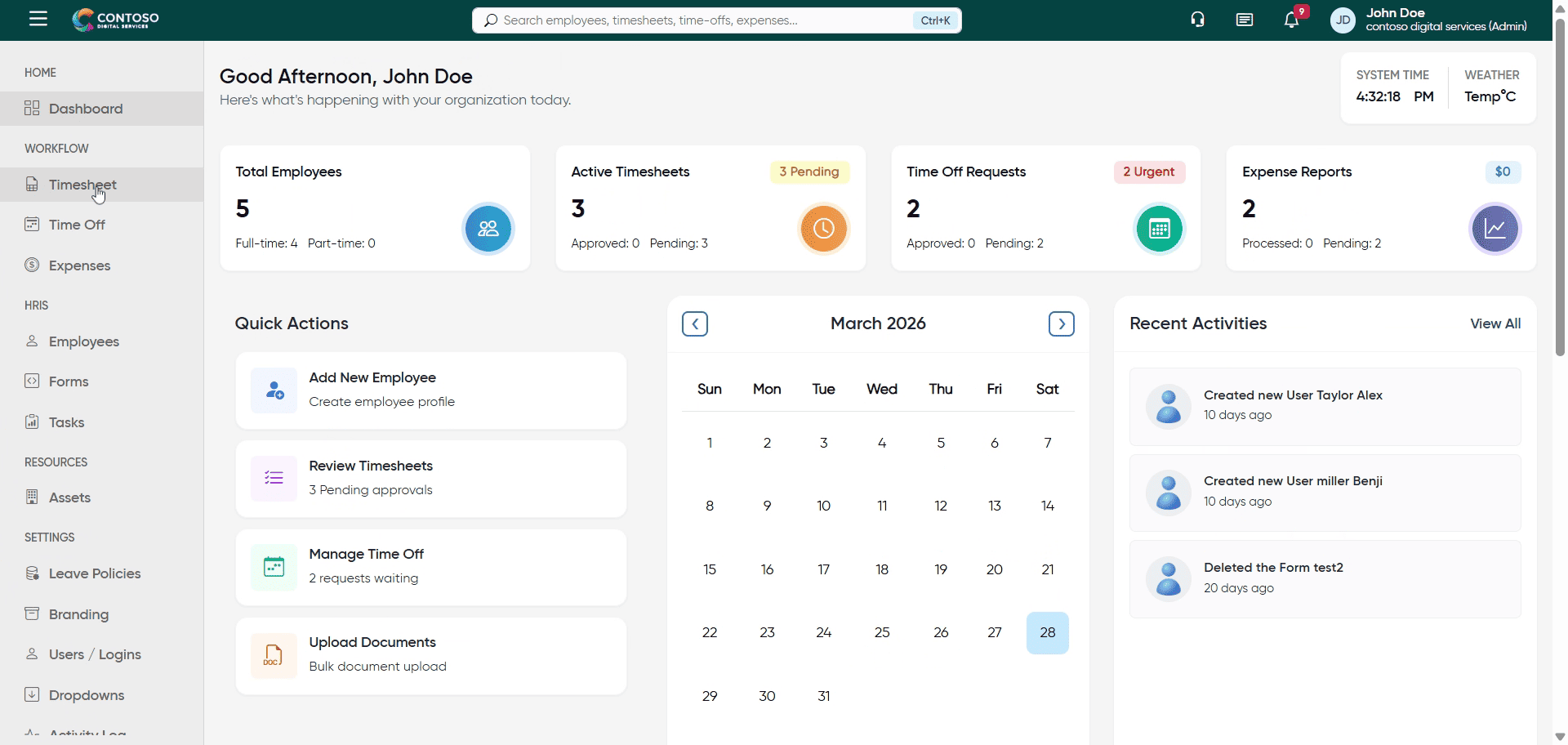Click the JD user avatar
The height and width of the screenshot is (745, 1568).
pos(1343,20)
